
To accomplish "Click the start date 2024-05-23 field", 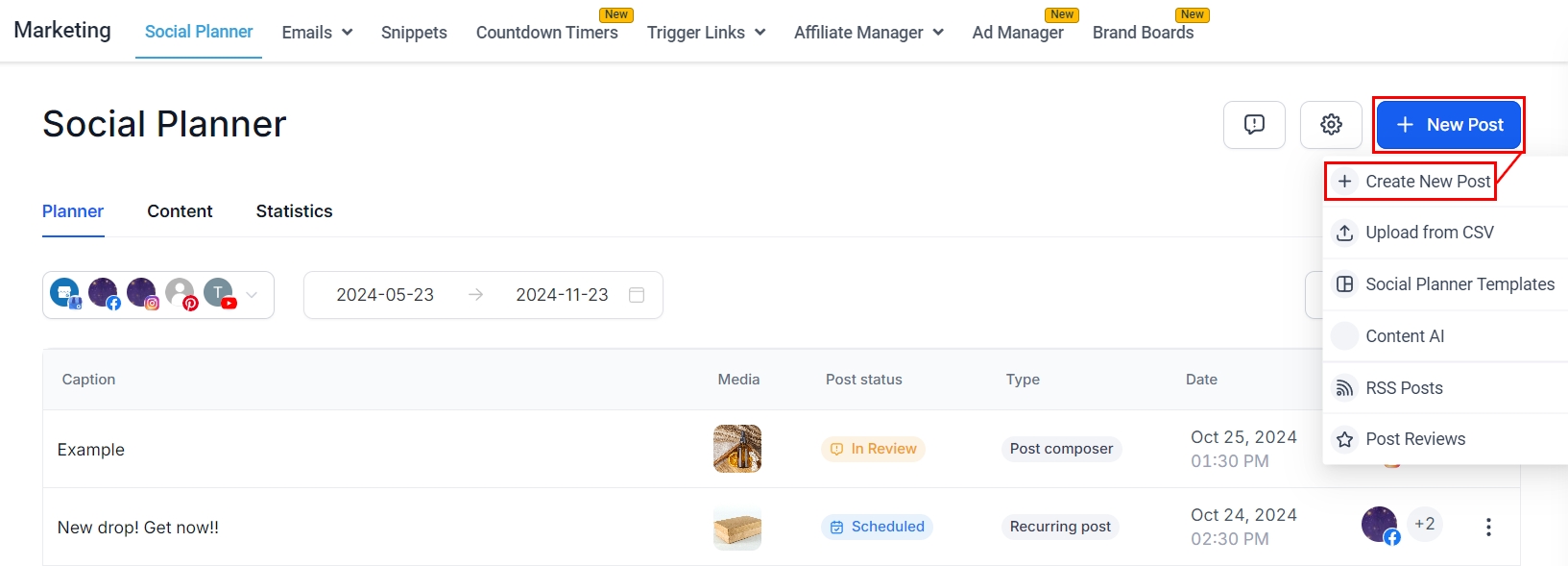I will (x=385, y=295).
